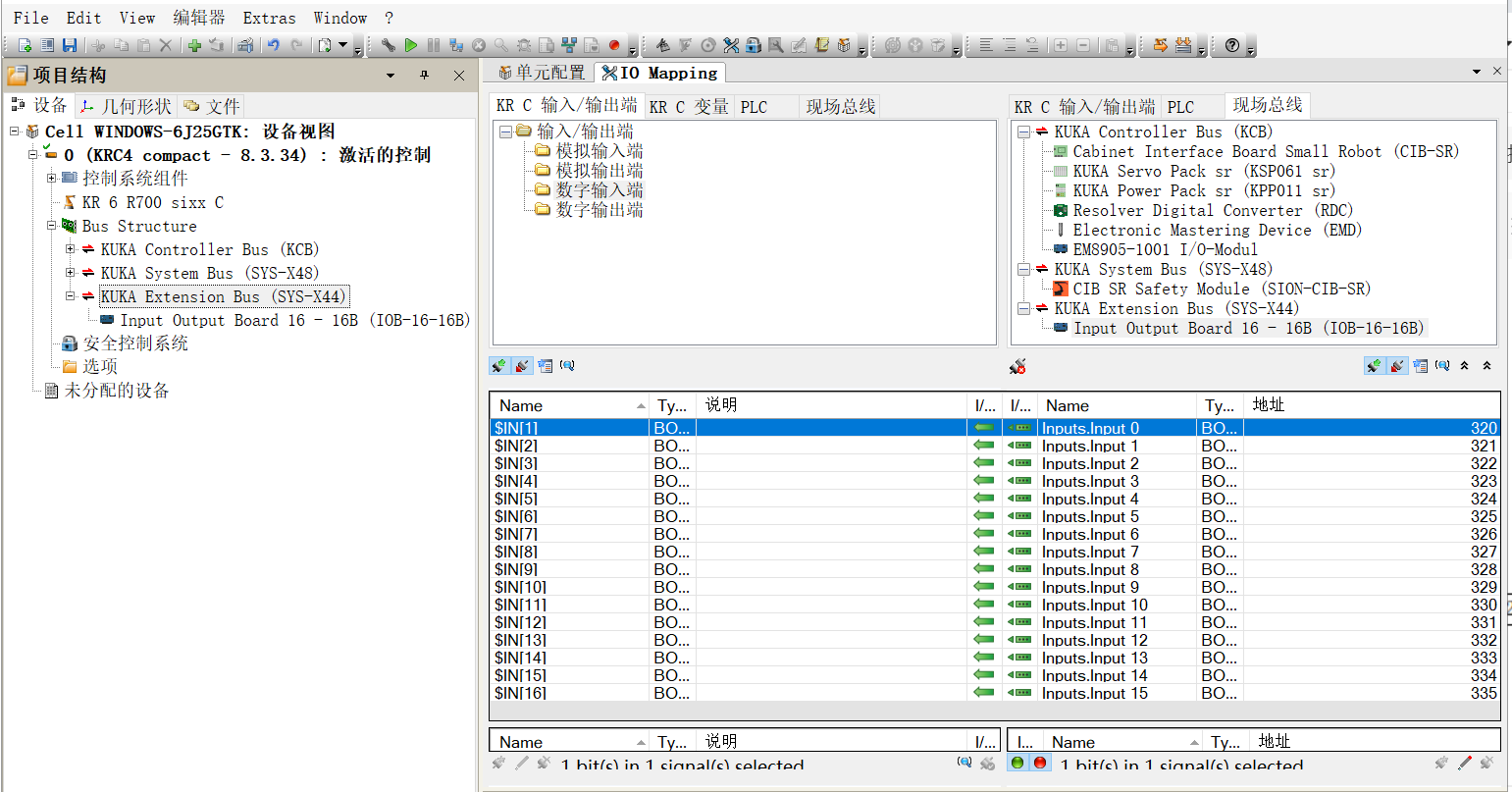Viewport: 1512px width, 792px height.
Task: Click the table view icon beside the New icon
Action: [x=47, y=45]
